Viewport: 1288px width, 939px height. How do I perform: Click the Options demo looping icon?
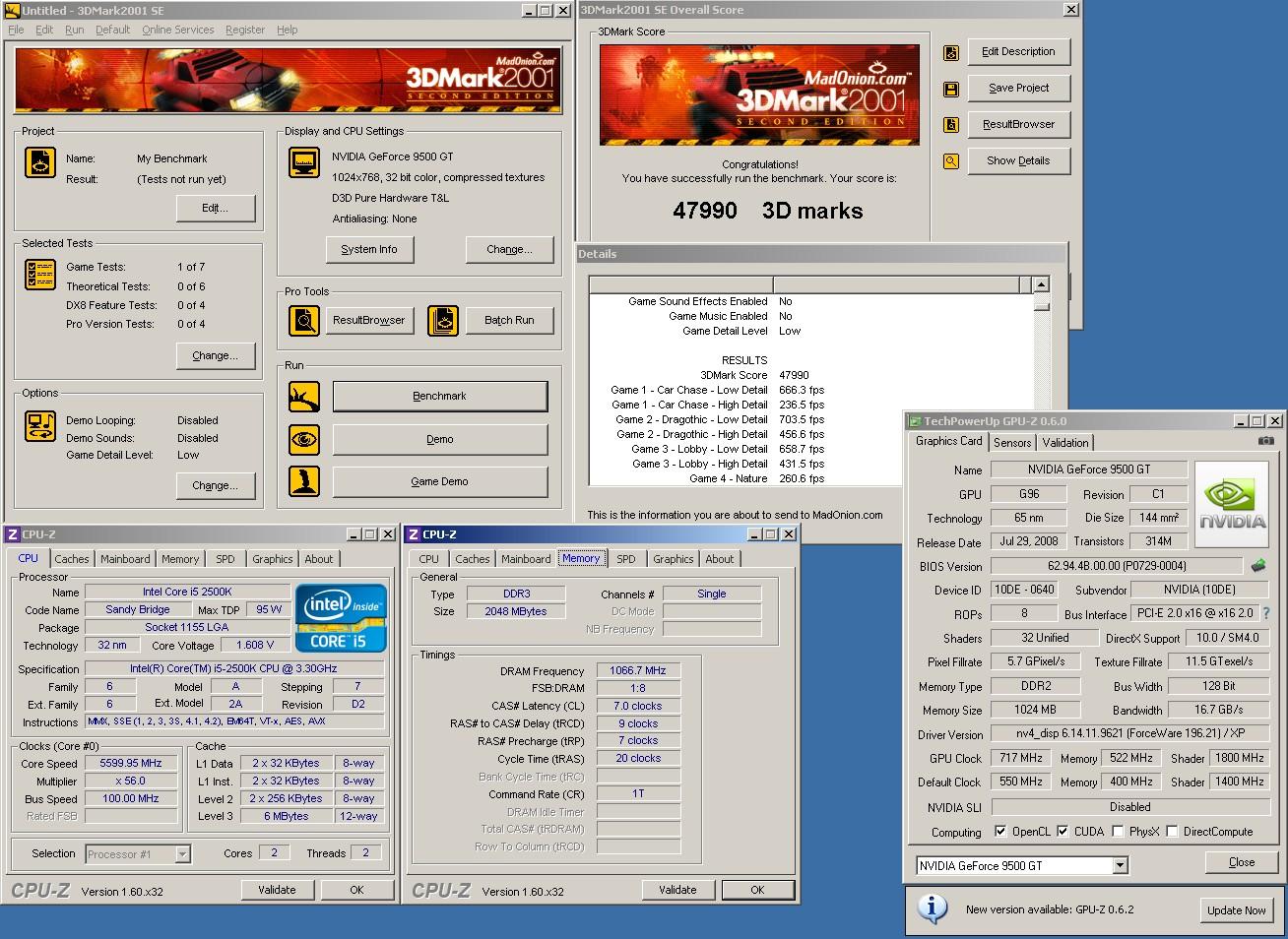pyautogui.click(x=40, y=426)
